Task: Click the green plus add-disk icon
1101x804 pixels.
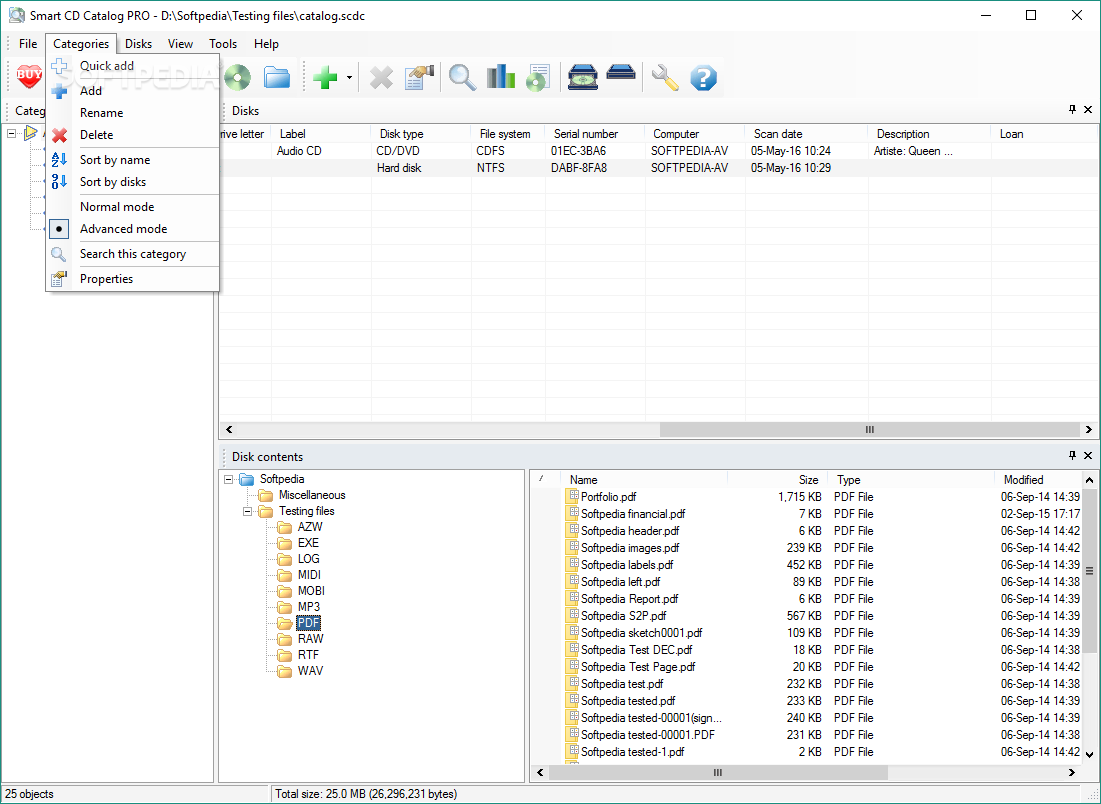Action: pos(325,77)
